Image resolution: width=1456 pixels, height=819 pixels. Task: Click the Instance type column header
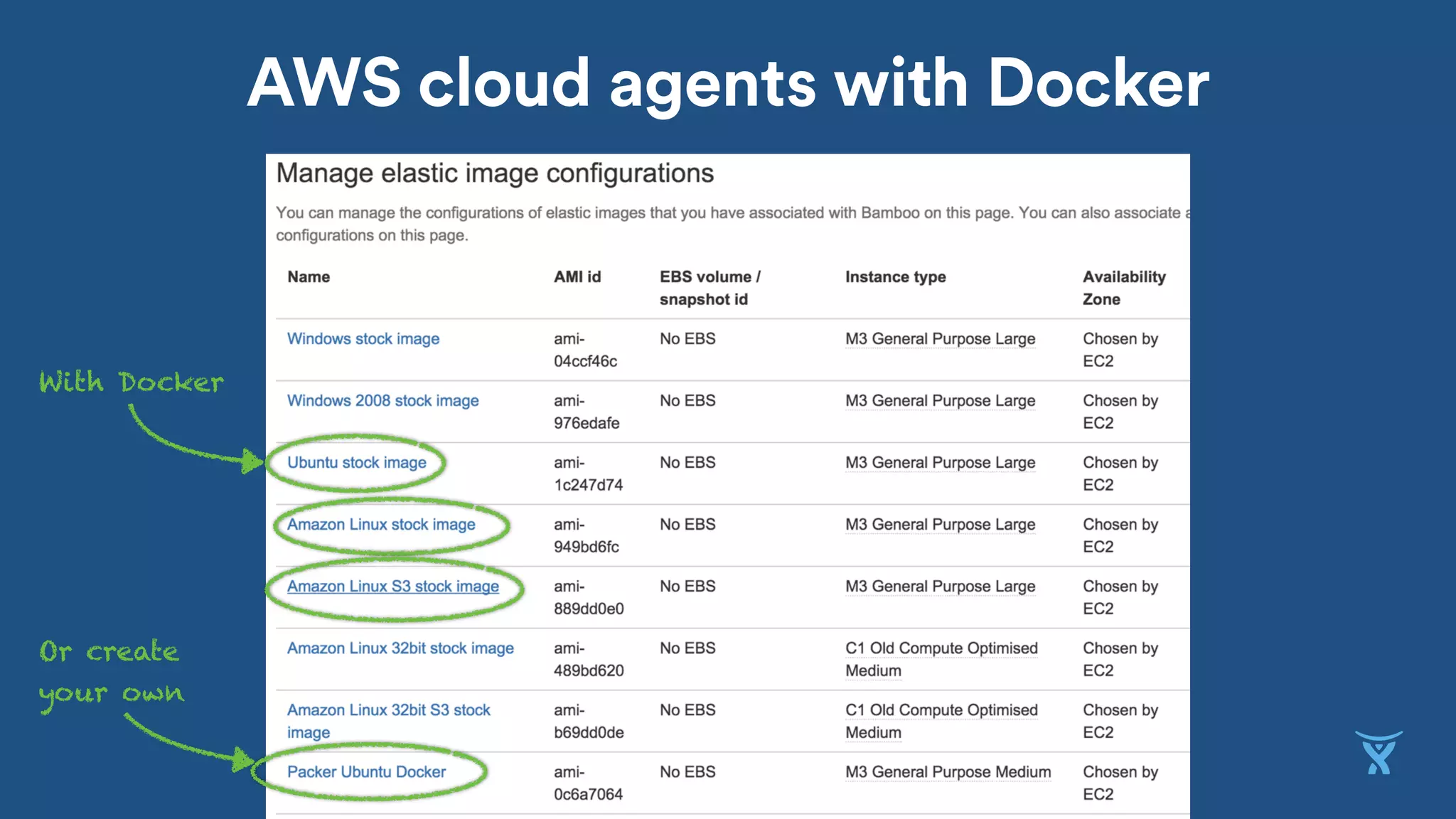pyautogui.click(x=895, y=277)
